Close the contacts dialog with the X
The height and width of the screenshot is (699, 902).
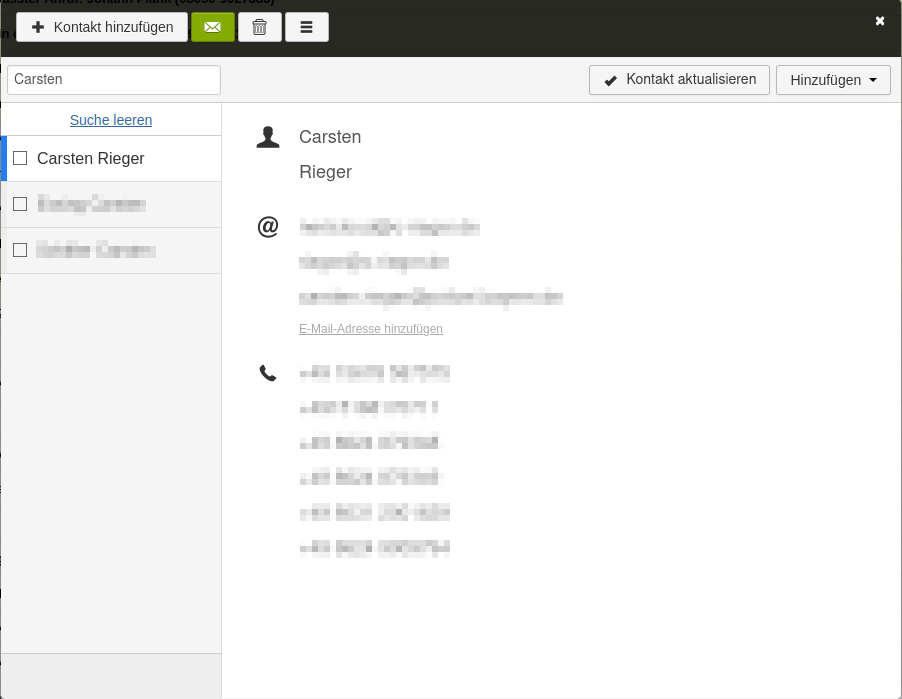[880, 21]
